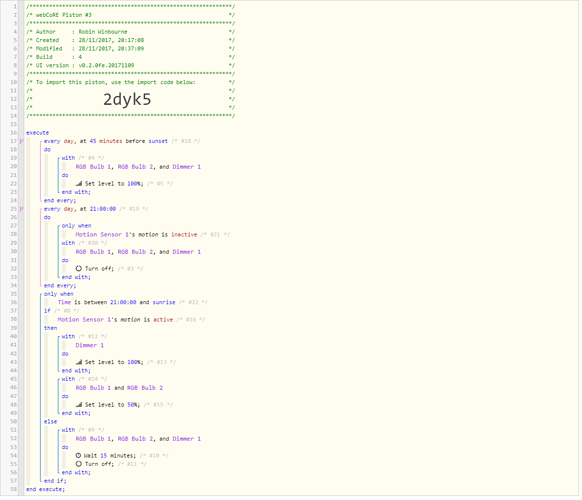Click the power icon on the last Turn off
Screen dimensions: 582x500
[x=79, y=464]
